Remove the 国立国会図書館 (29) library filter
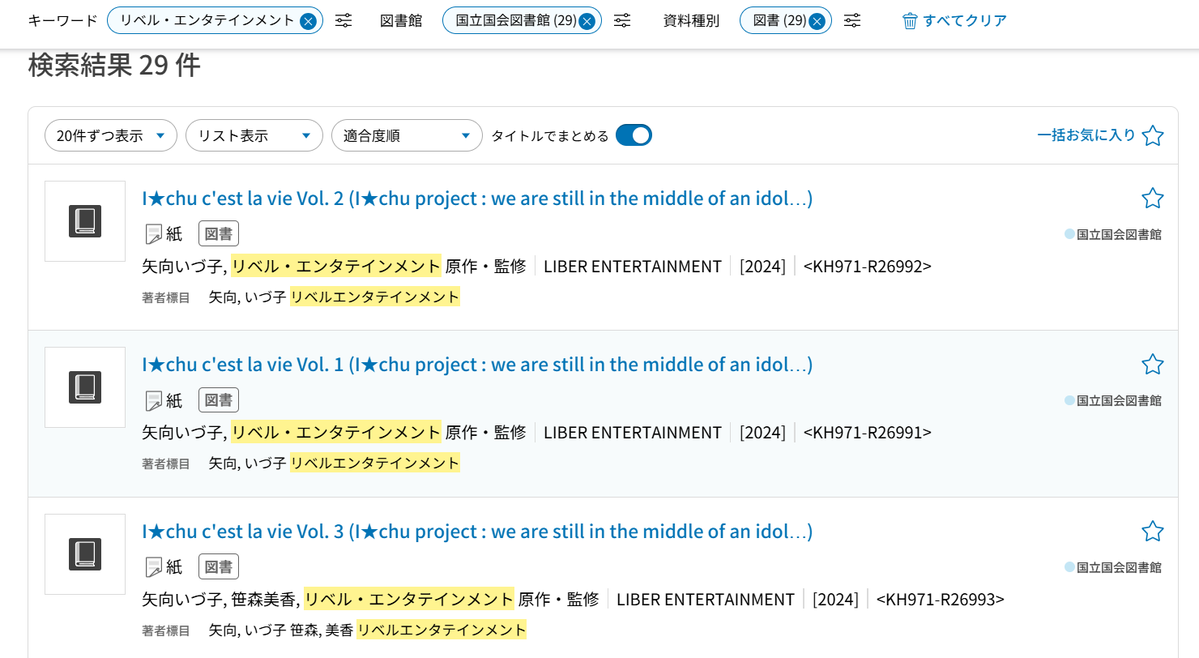Viewport: 1199px width, 658px height. [587, 21]
